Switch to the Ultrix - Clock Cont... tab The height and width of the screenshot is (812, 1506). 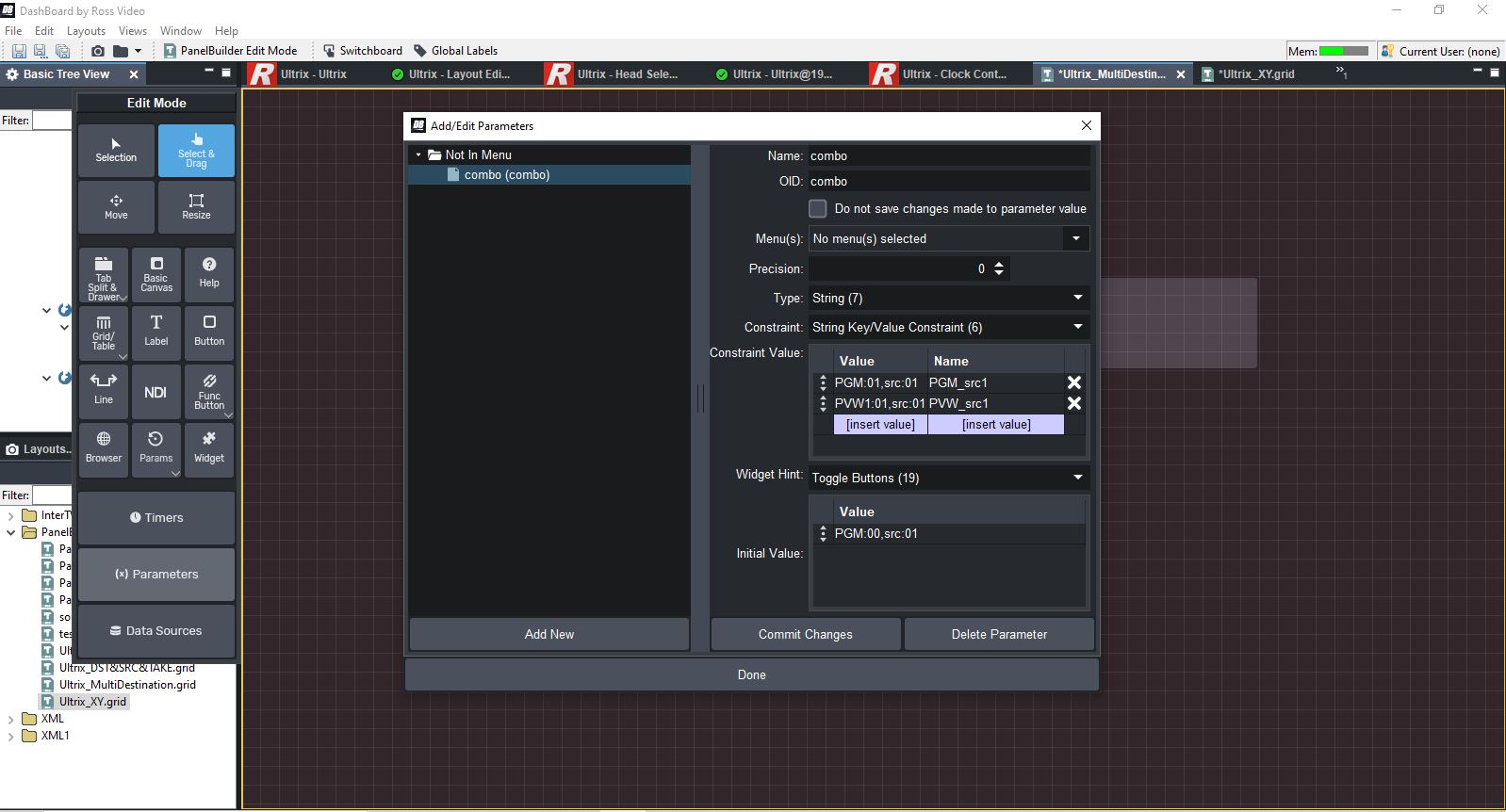[x=949, y=74]
